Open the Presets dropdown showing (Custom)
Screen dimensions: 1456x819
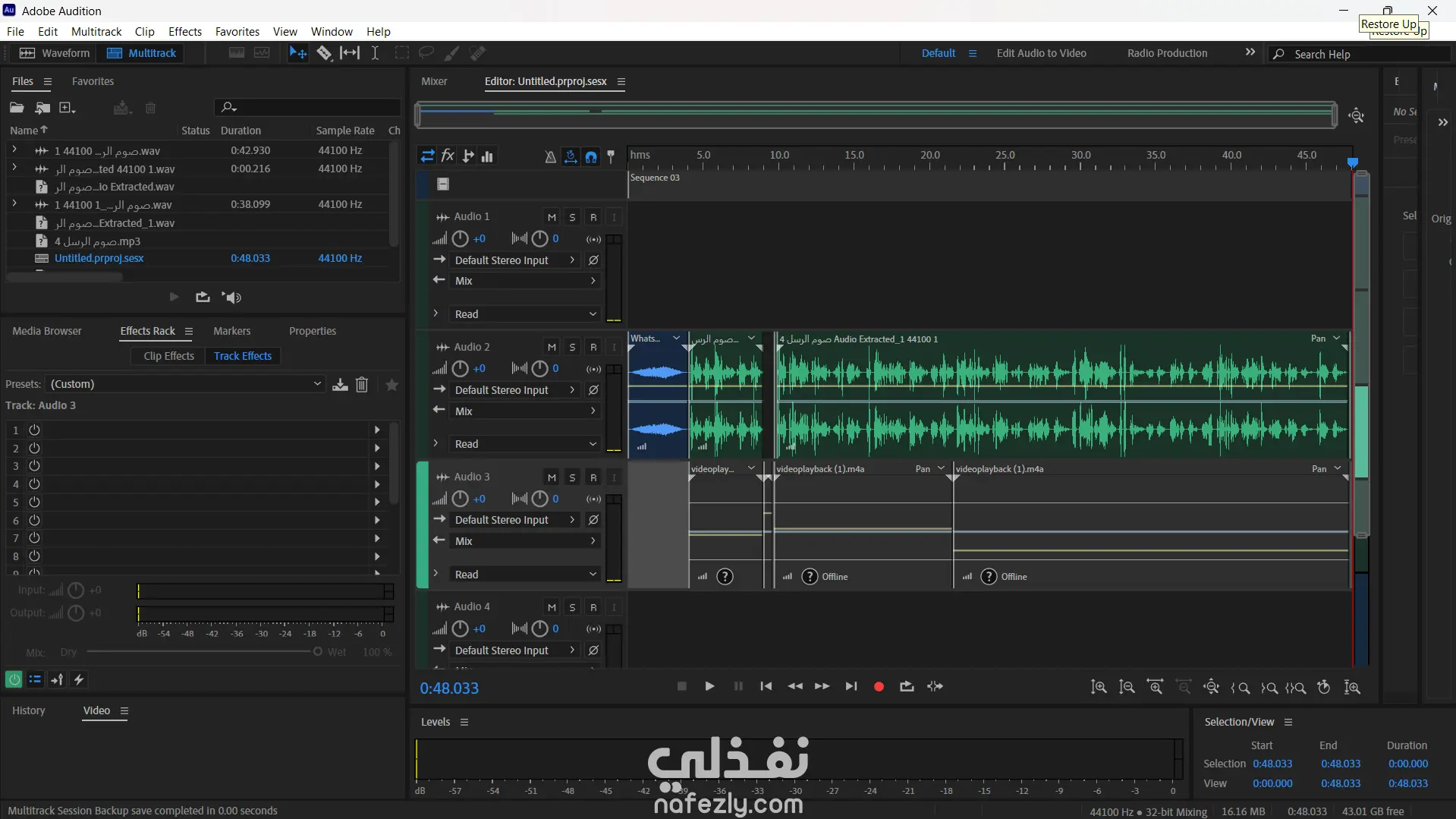pyautogui.click(x=186, y=384)
